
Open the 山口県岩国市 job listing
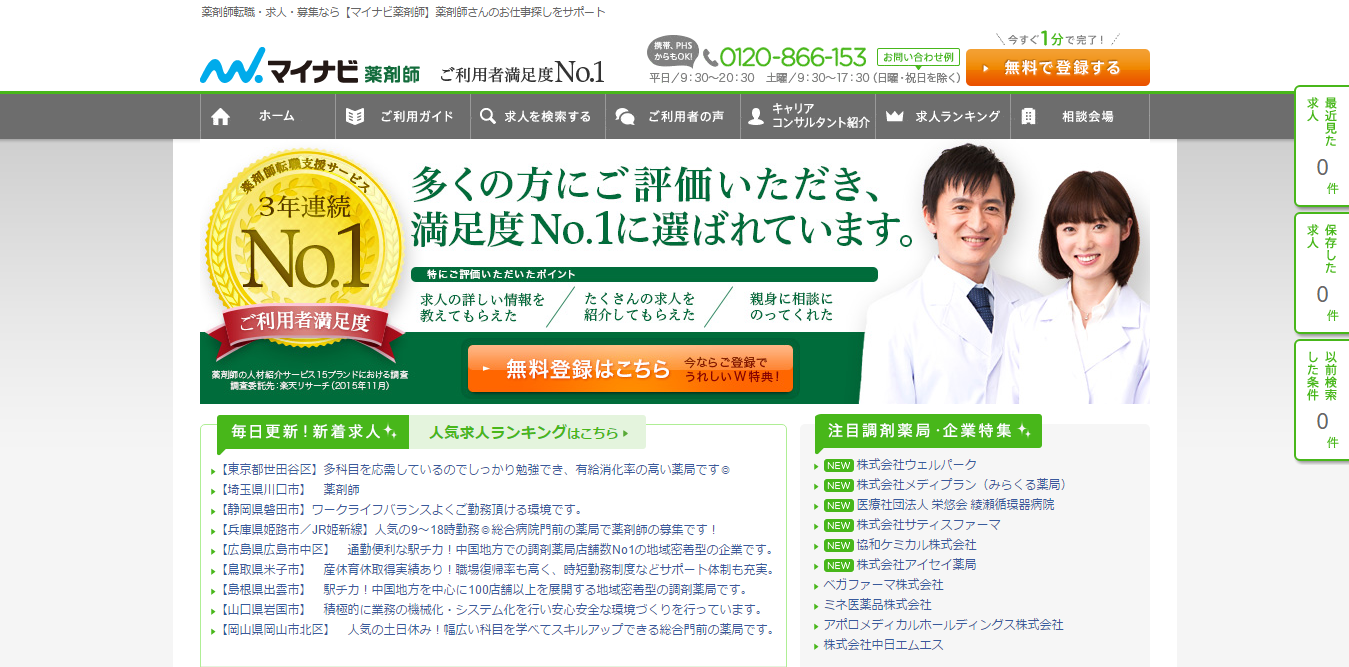(x=491, y=609)
